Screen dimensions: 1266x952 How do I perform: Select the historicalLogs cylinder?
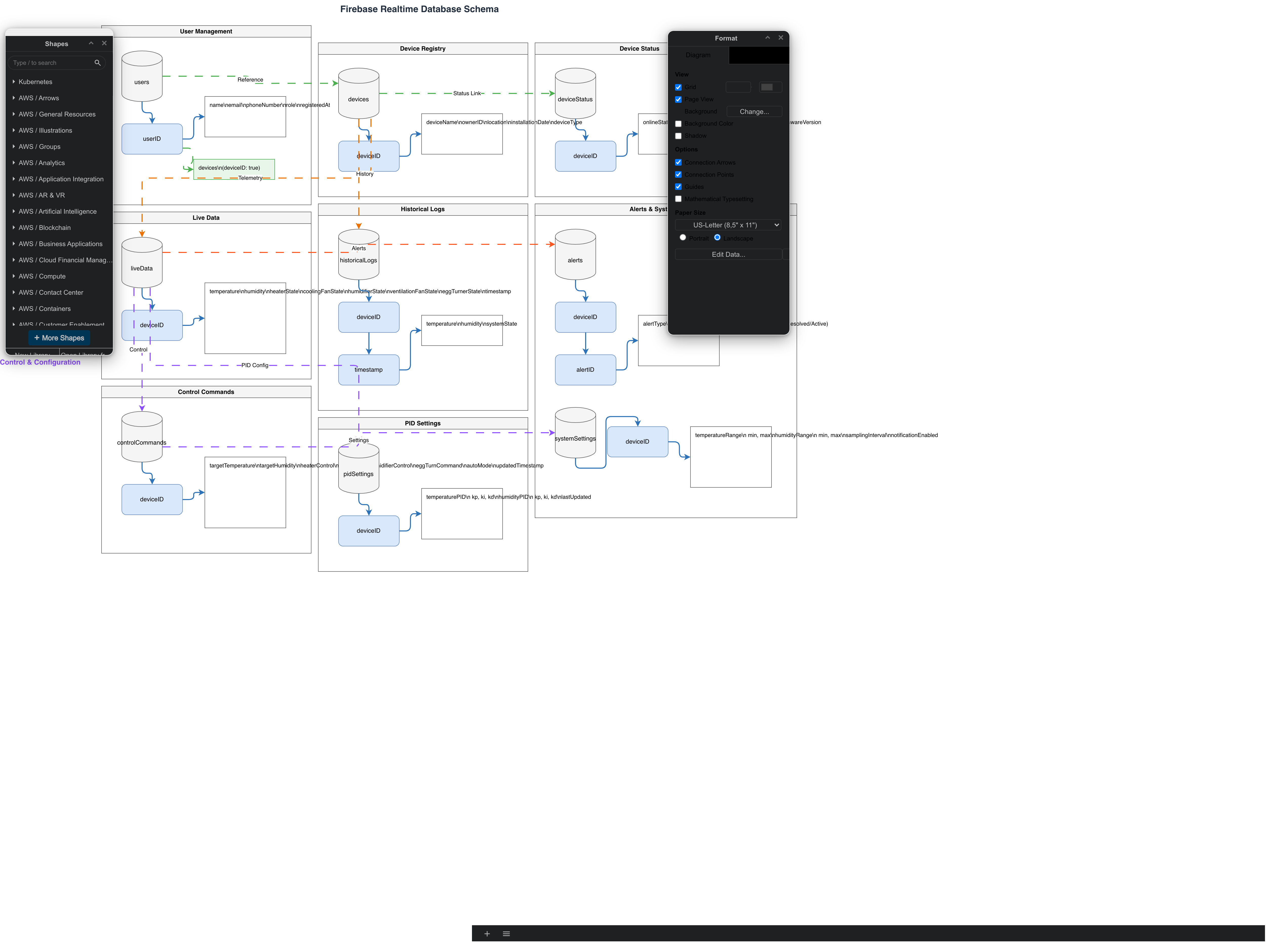click(x=358, y=255)
